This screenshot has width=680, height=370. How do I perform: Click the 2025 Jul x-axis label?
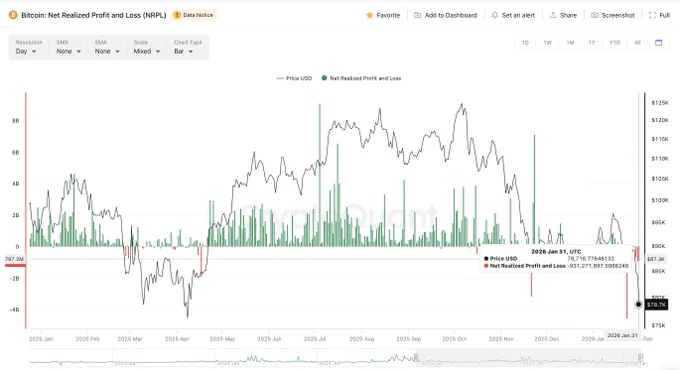click(315, 339)
